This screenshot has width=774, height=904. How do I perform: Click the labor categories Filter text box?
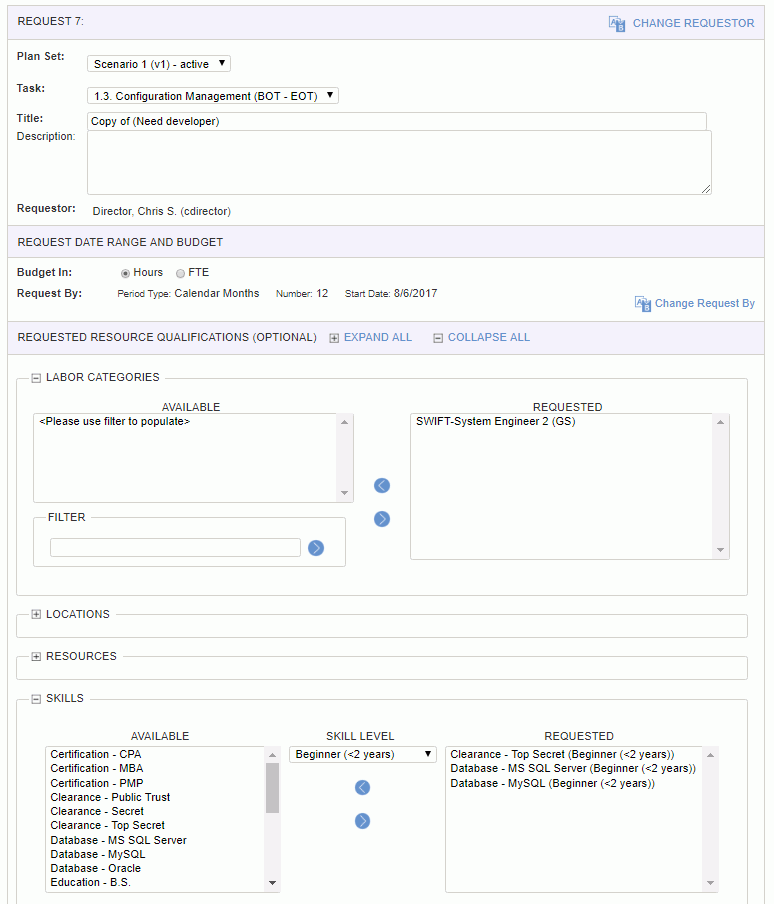175,547
